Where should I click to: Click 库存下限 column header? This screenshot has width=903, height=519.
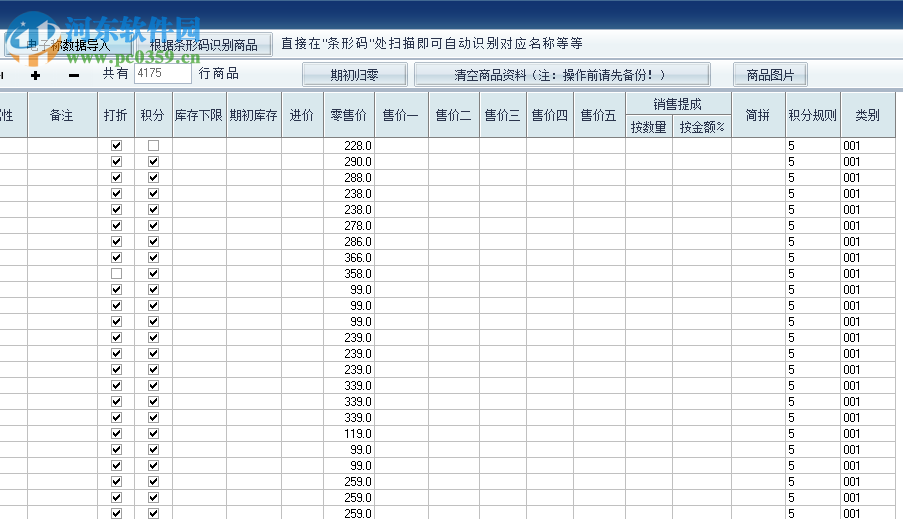pyautogui.click(x=199, y=115)
